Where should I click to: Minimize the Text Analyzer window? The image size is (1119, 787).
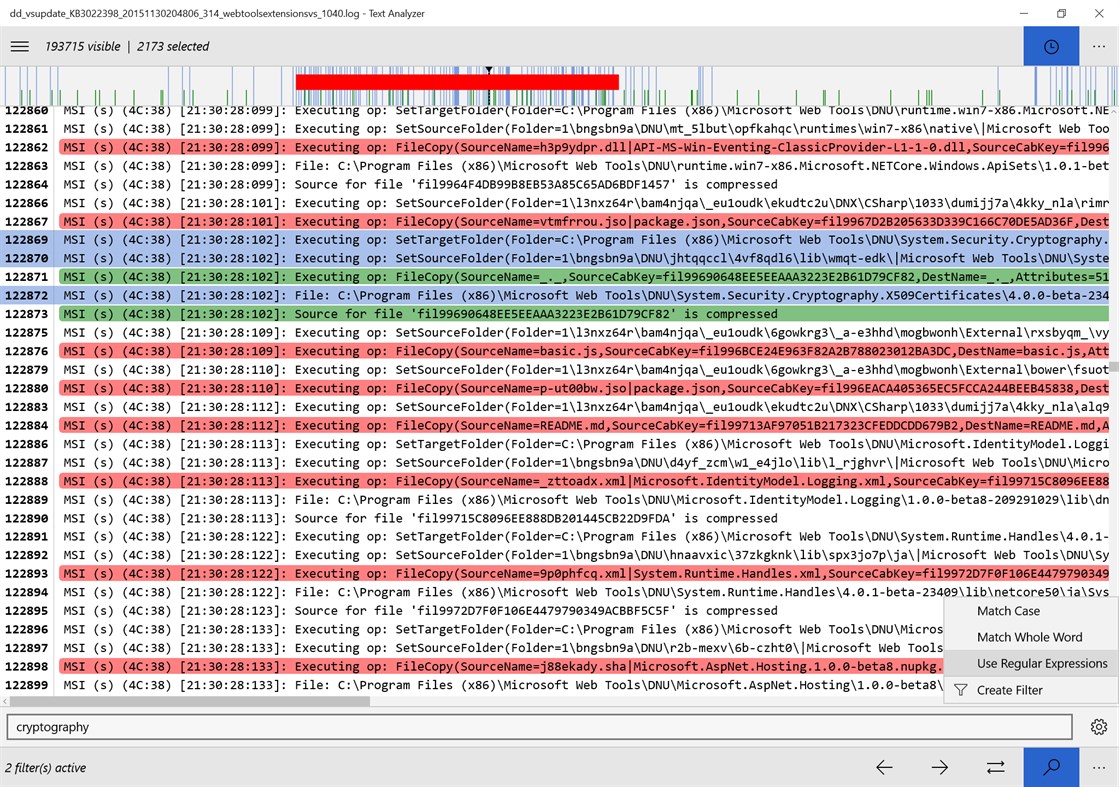(1024, 14)
